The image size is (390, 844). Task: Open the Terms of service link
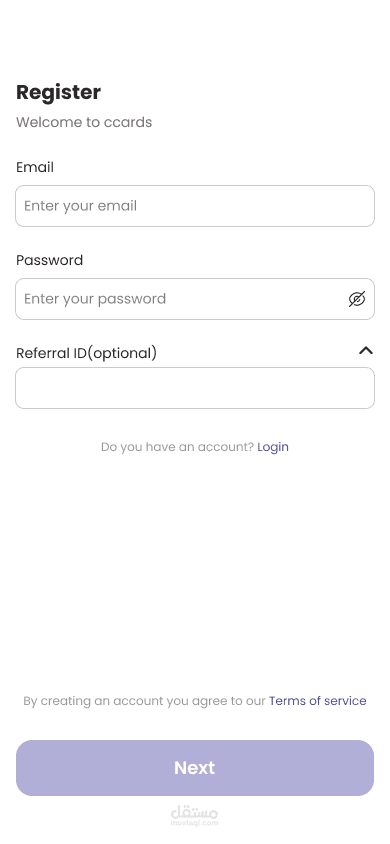(317, 701)
